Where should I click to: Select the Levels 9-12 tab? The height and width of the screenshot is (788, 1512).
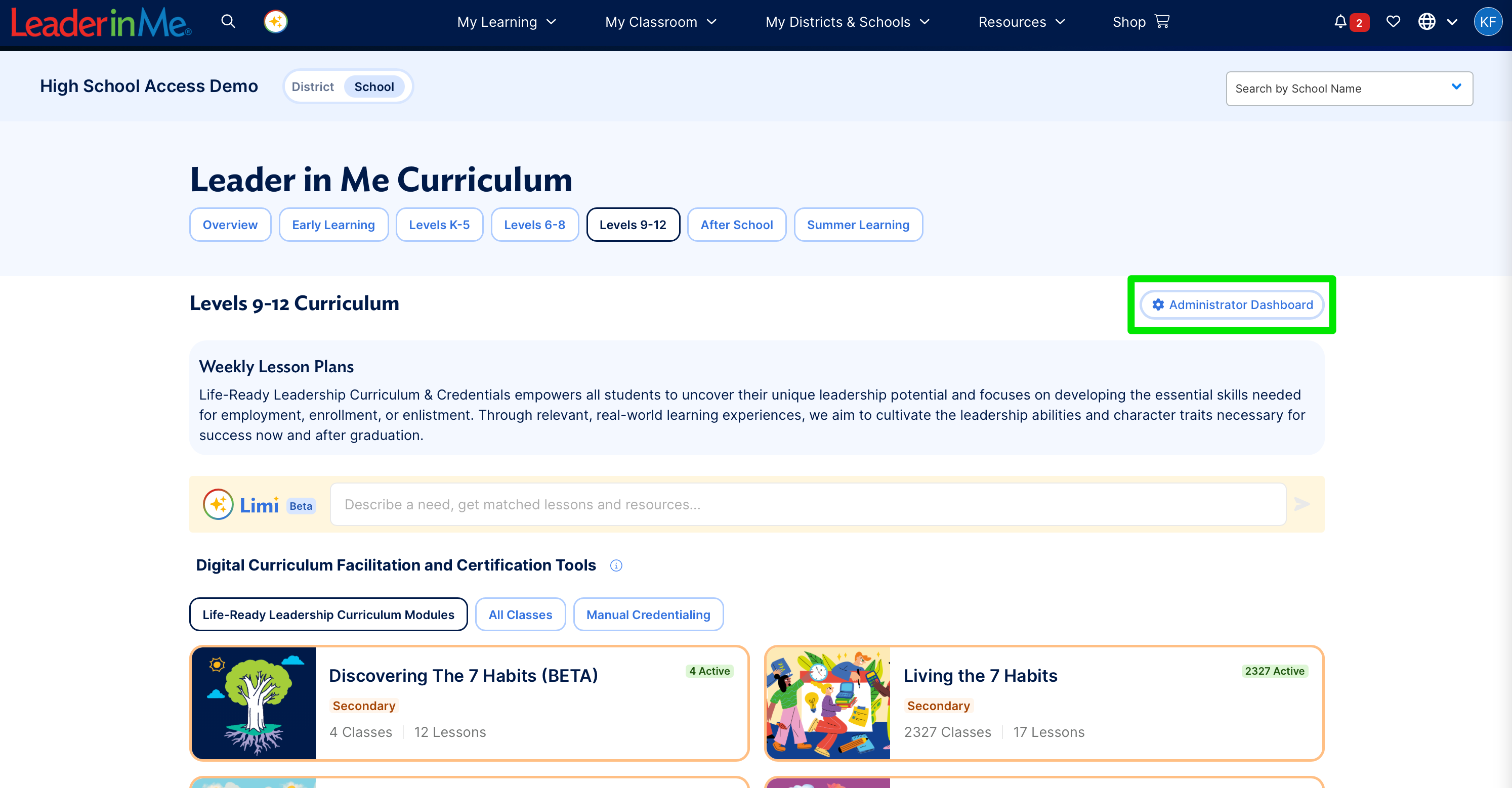(x=633, y=225)
